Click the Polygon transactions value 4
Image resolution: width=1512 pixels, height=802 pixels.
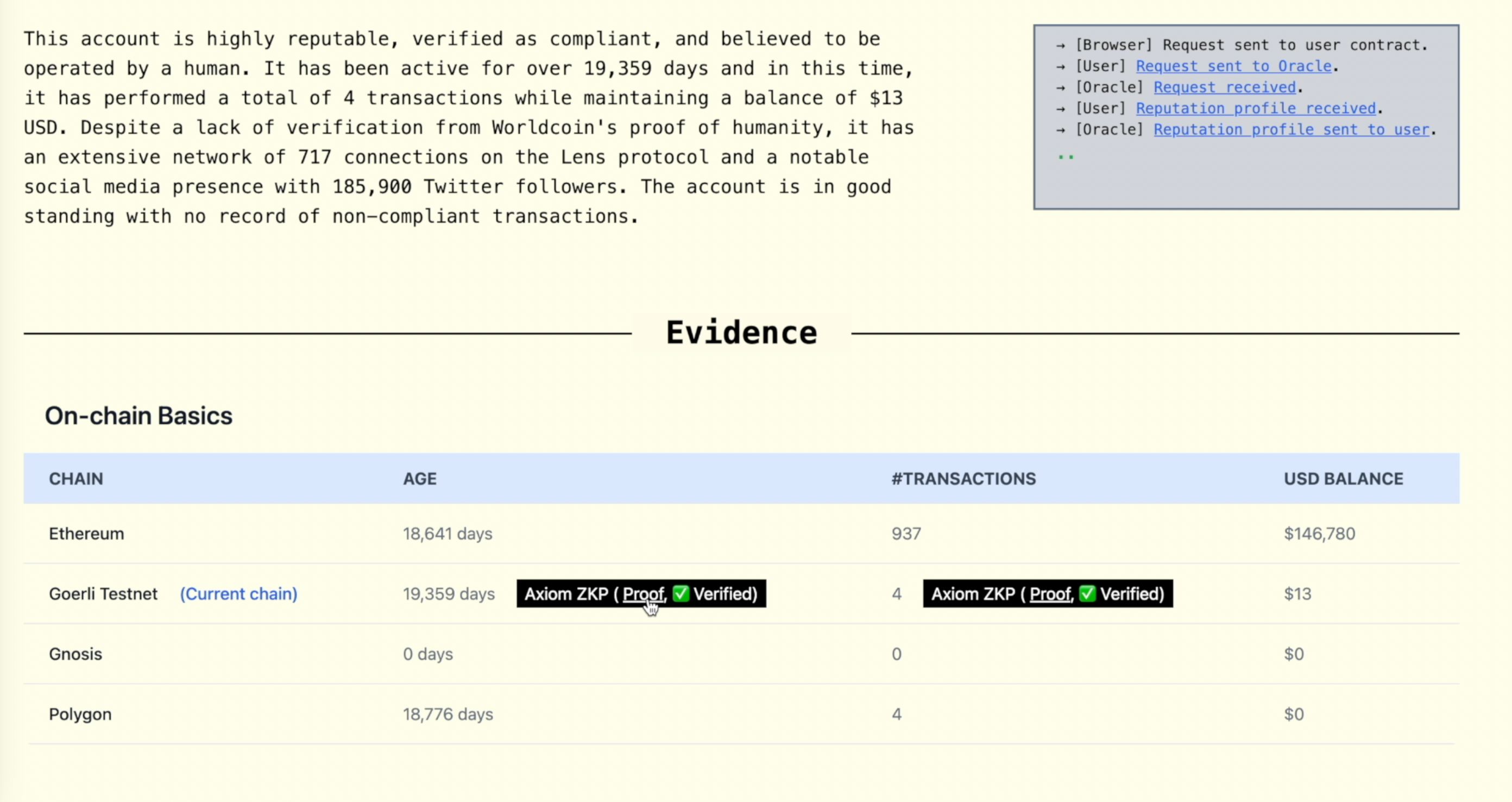click(x=896, y=714)
